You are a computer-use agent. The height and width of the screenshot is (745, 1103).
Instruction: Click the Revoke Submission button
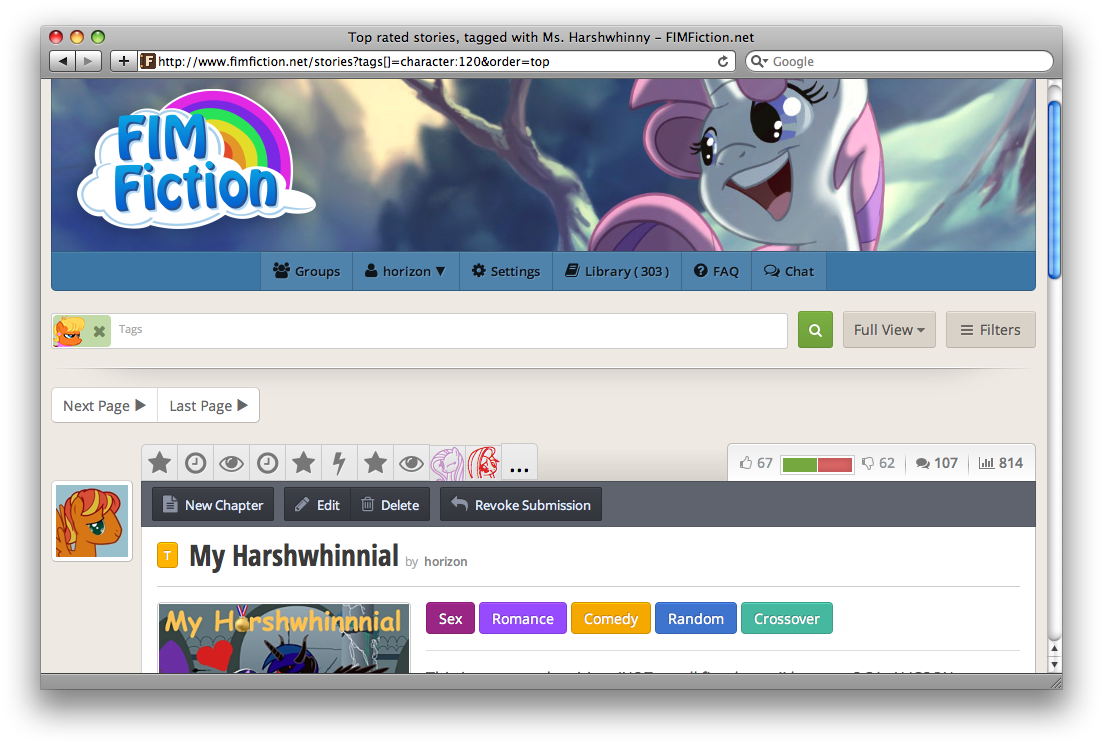pyautogui.click(x=521, y=505)
